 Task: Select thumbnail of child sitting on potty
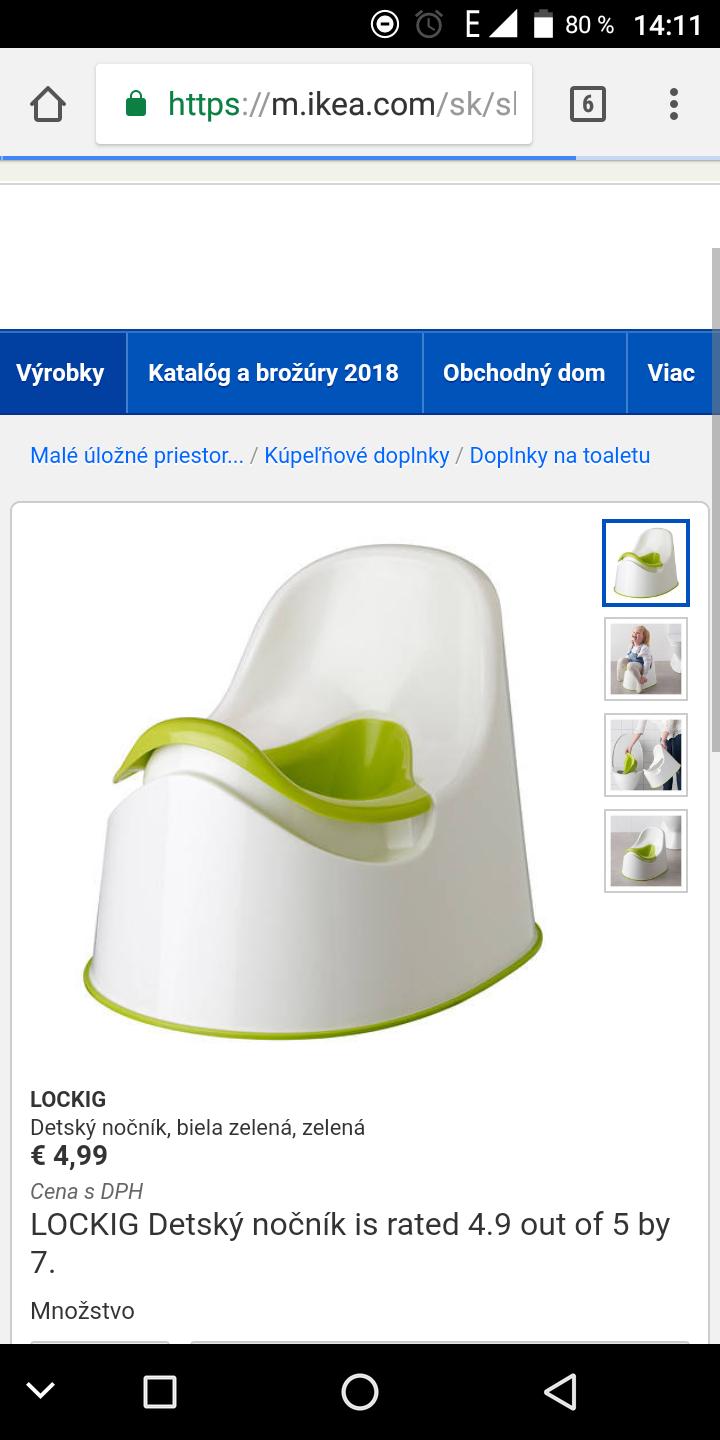point(646,659)
